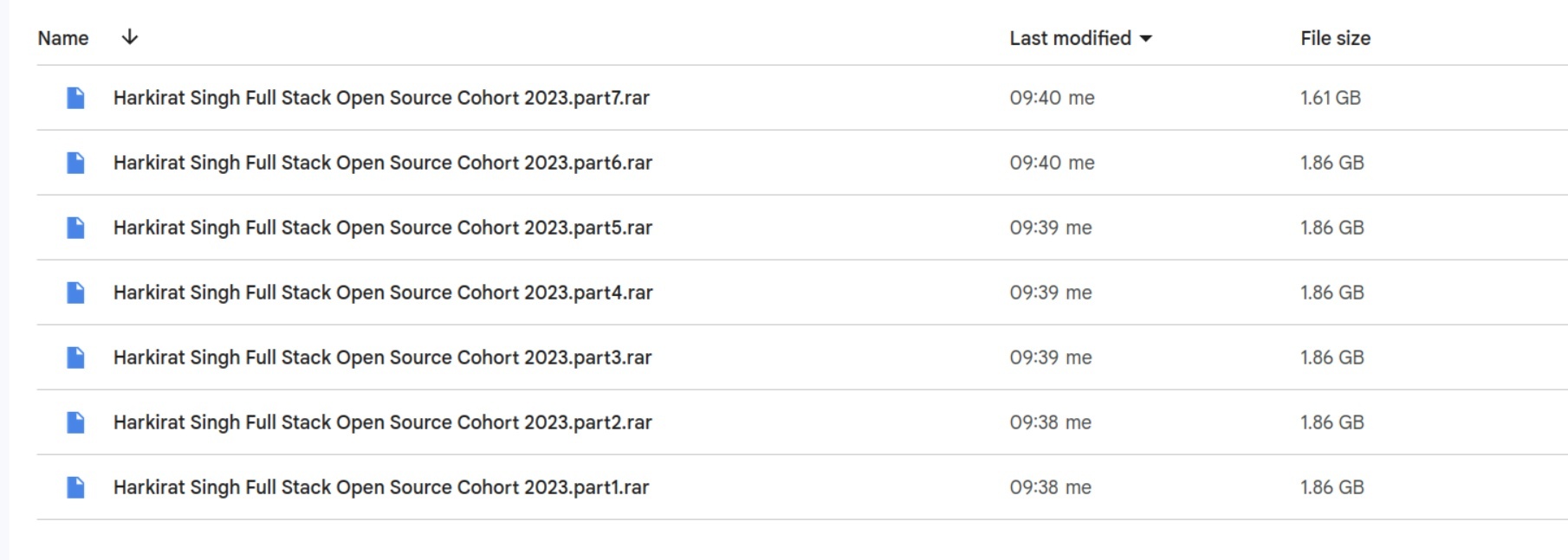1568x560 pixels.
Task: Select Harkirat Singh Cohort 2023.part6.rar file name
Action: click(x=383, y=163)
